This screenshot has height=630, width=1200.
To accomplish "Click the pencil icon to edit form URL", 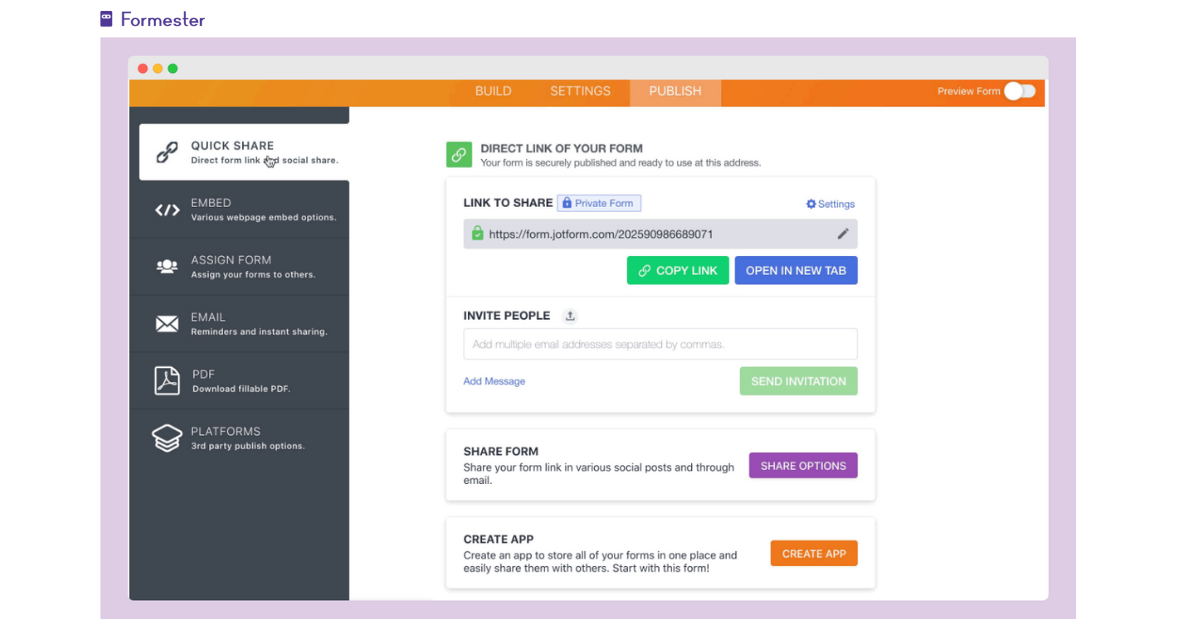I will click(843, 233).
